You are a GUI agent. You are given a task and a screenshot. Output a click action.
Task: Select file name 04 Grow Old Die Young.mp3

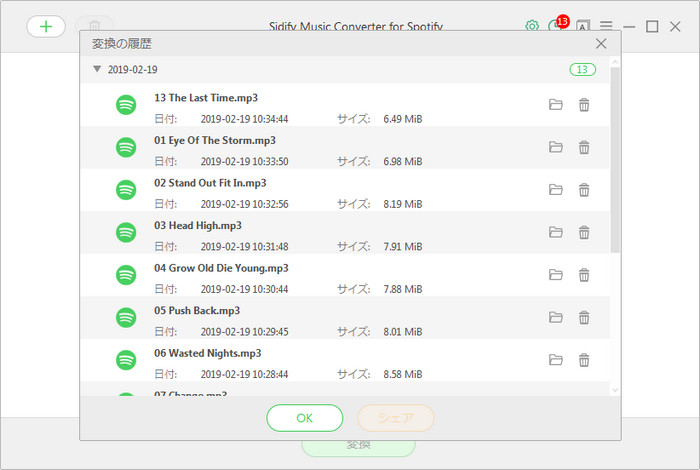coord(221,268)
